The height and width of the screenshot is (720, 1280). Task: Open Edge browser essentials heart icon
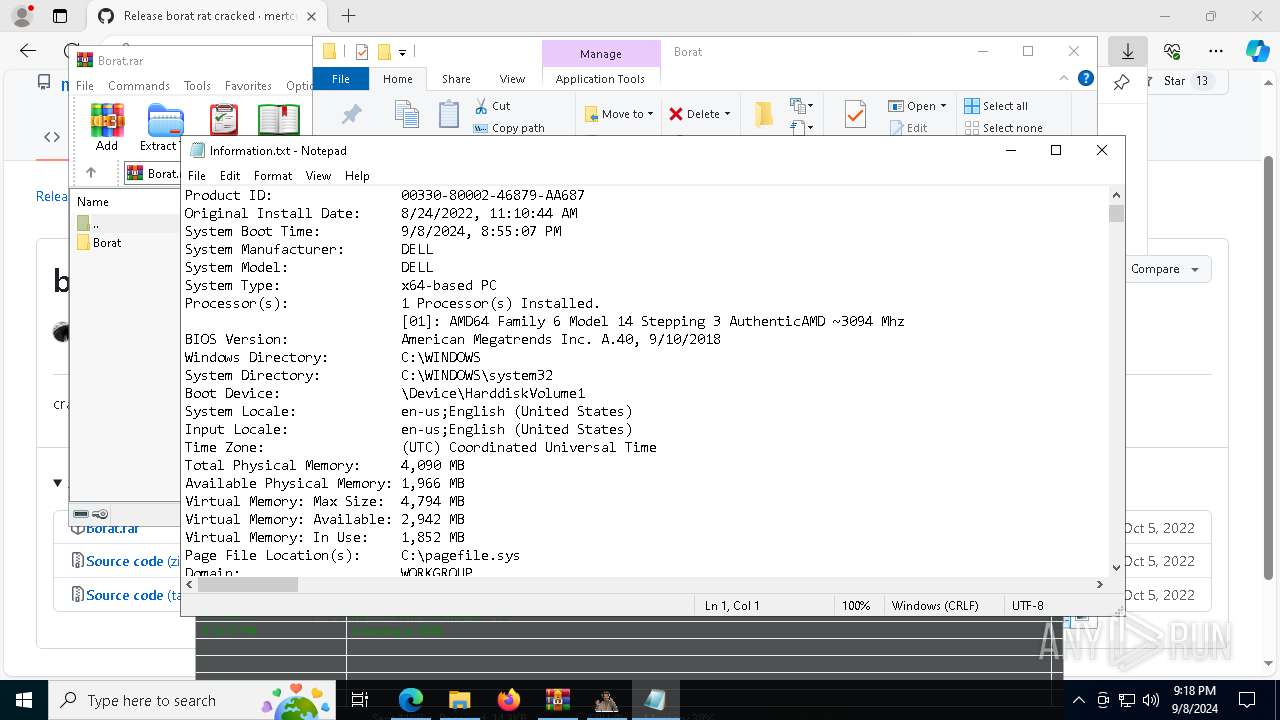click(x=1172, y=51)
